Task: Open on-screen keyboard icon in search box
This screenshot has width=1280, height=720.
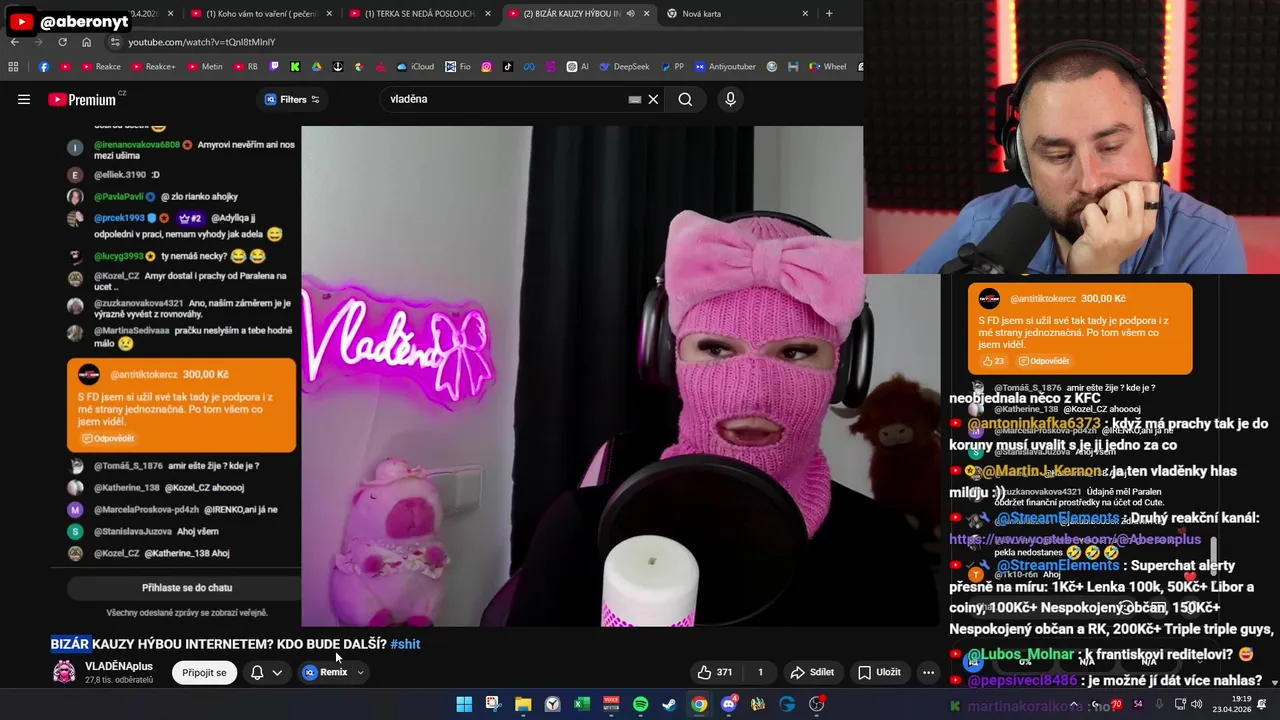Action: point(634,99)
